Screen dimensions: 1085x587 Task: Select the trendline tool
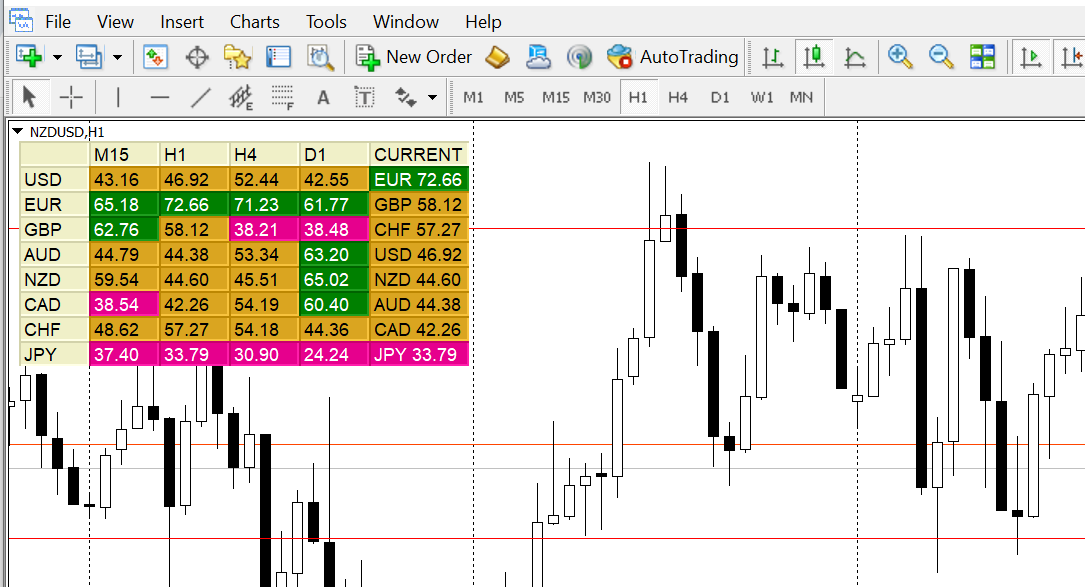(201, 98)
